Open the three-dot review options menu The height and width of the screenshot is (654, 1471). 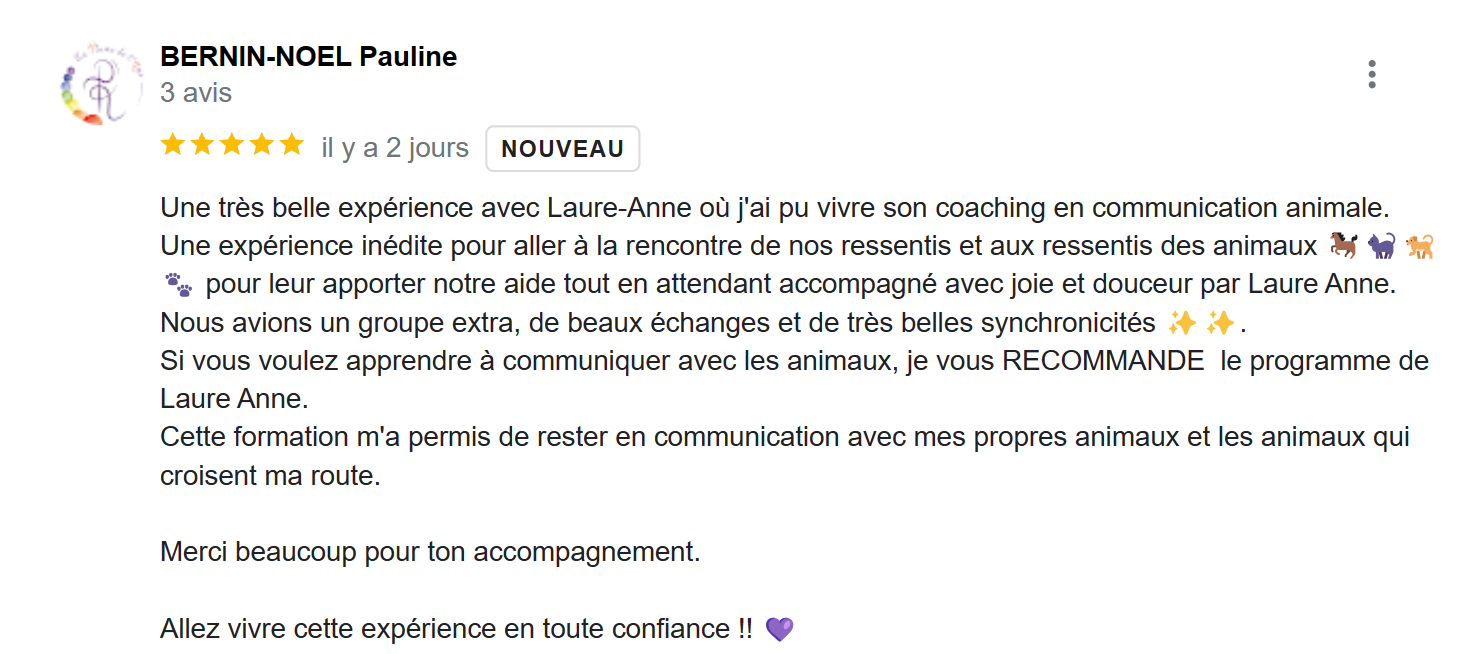pos(1371,74)
